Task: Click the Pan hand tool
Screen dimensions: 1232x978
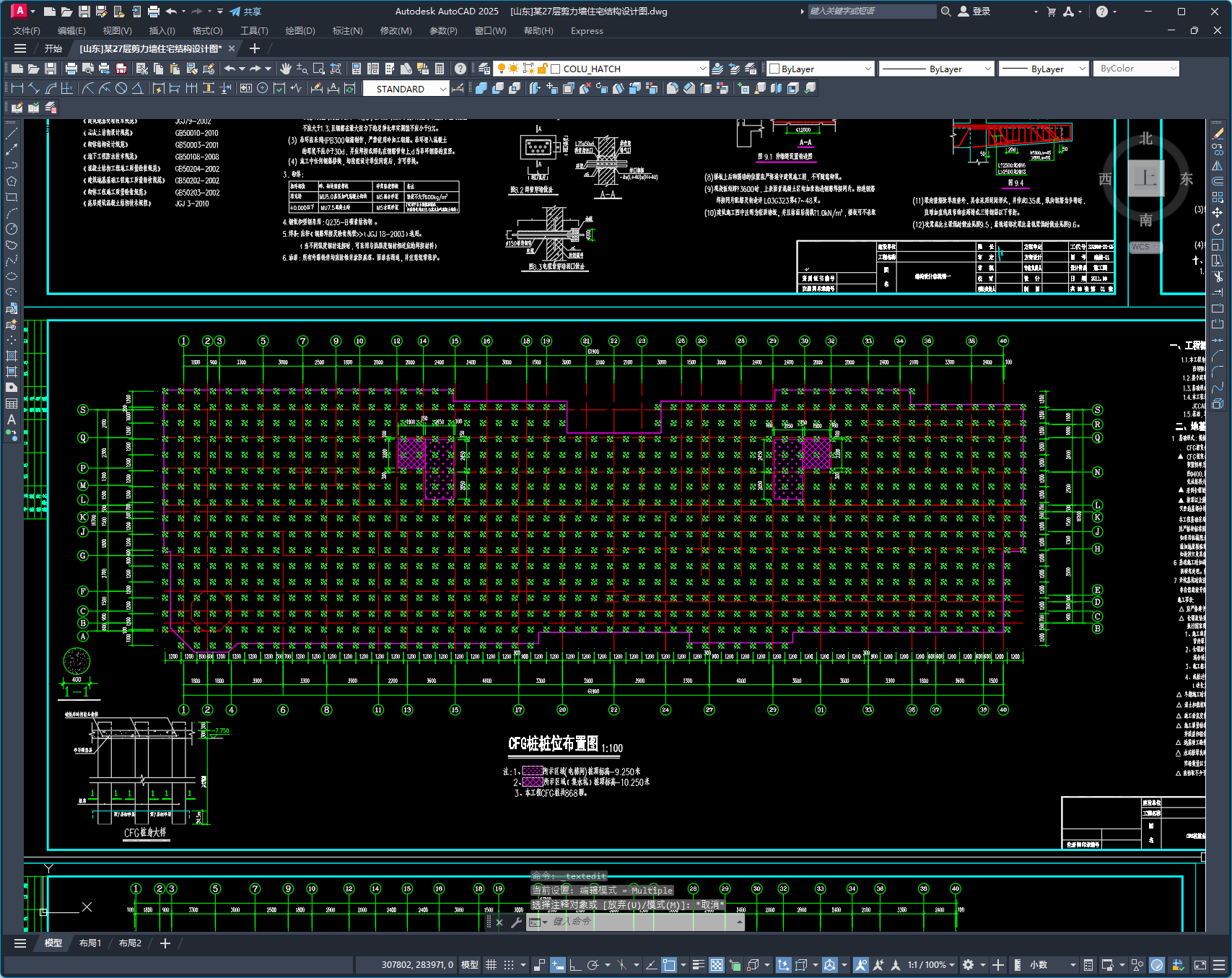Action: click(286, 69)
